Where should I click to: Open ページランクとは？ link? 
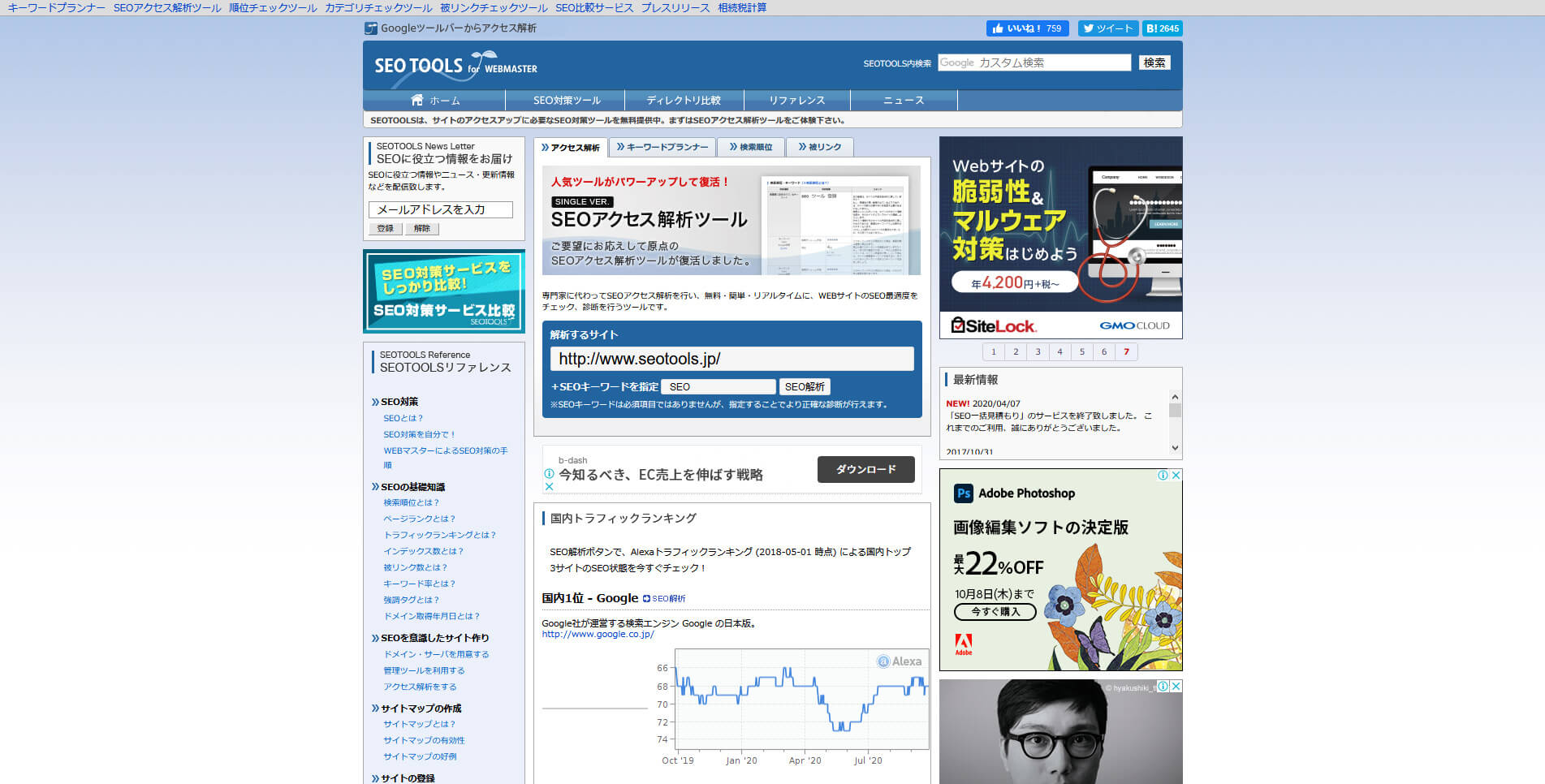(x=420, y=519)
